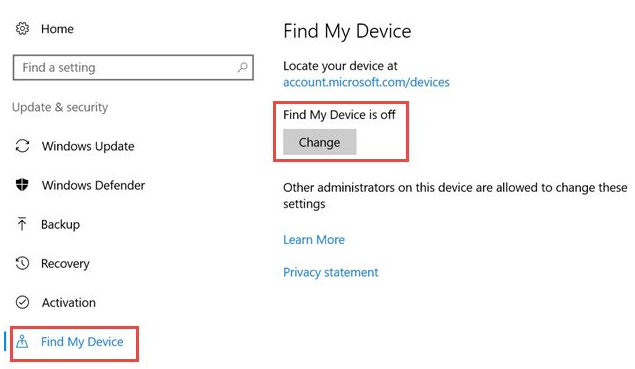Click the Activation checkmark circle icon

(x=22, y=302)
